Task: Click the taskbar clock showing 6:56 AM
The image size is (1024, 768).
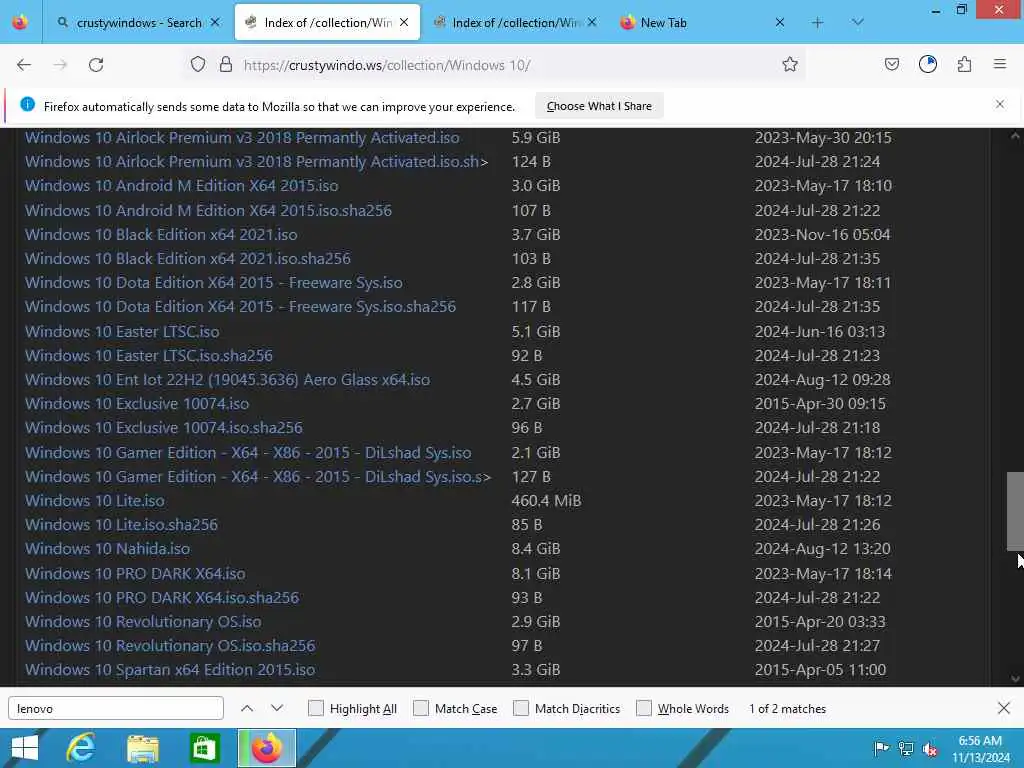Action: pyautogui.click(x=980, y=748)
